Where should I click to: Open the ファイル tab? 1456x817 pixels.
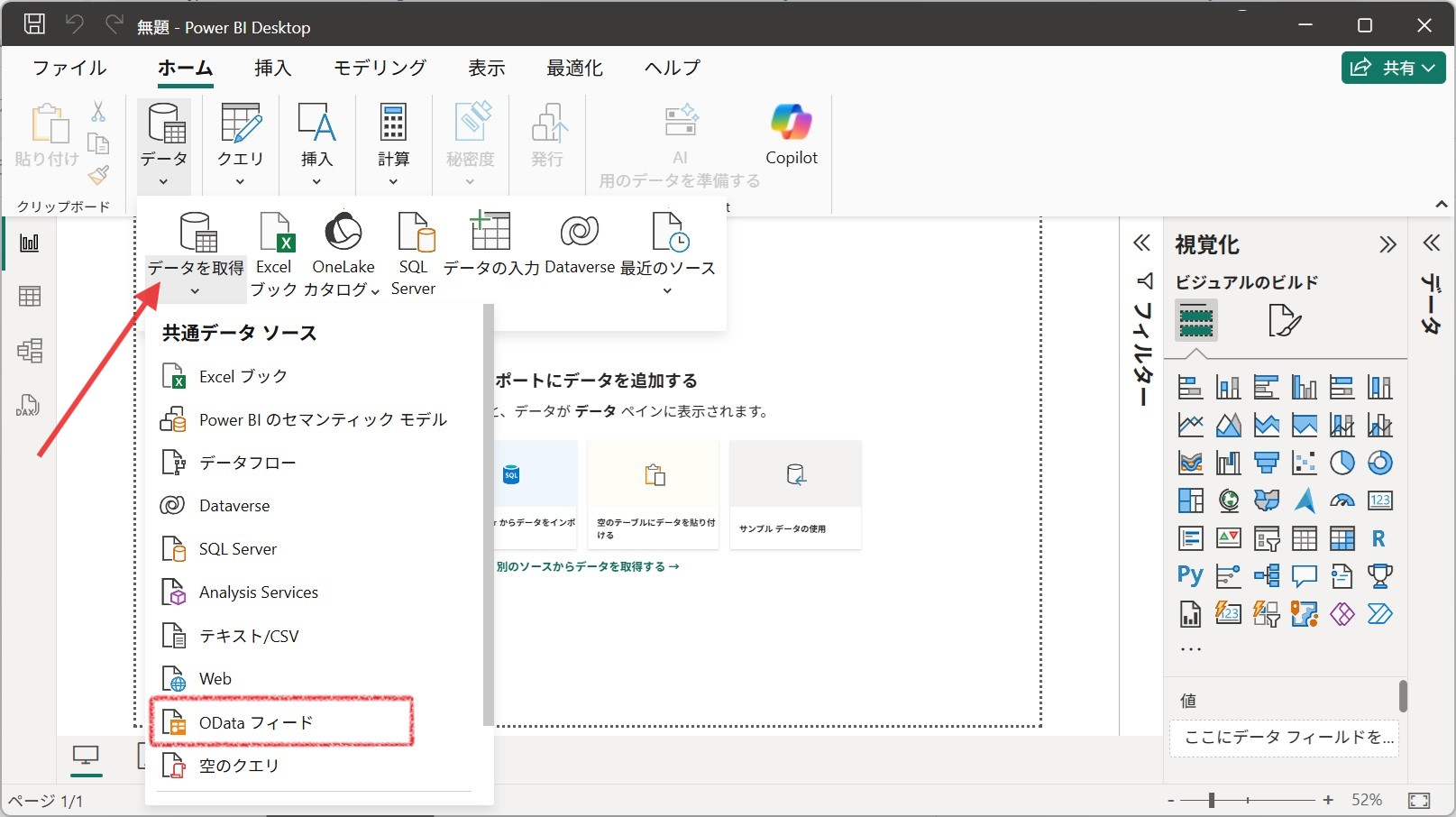pyautogui.click(x=69, y=68)
